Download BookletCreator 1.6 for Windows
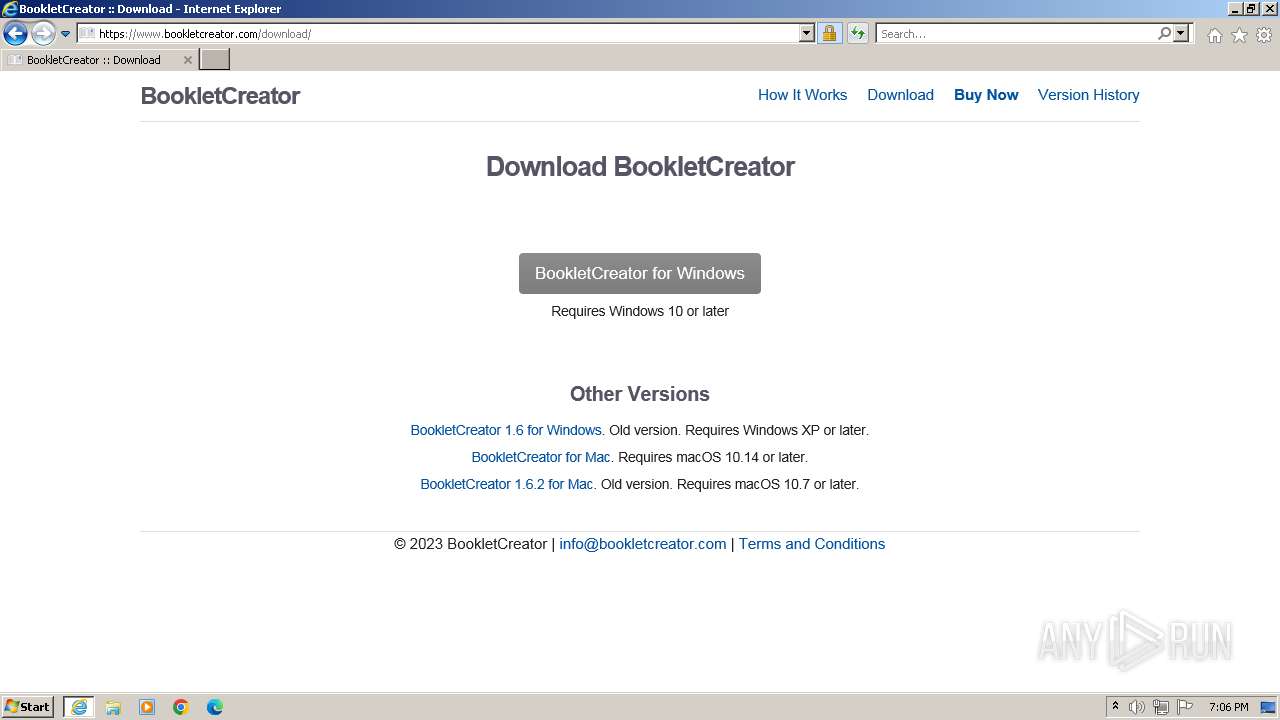This screenshot has height=720, width=1280. (x=506, y=430)
